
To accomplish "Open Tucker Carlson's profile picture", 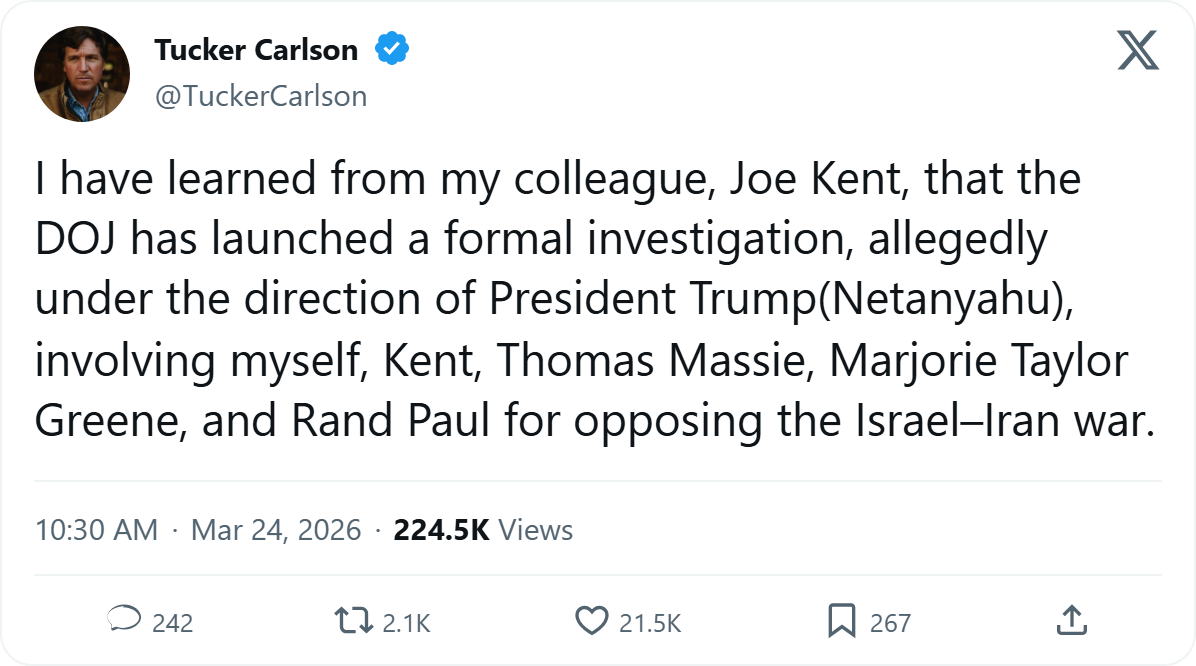I will coord(82,74).
